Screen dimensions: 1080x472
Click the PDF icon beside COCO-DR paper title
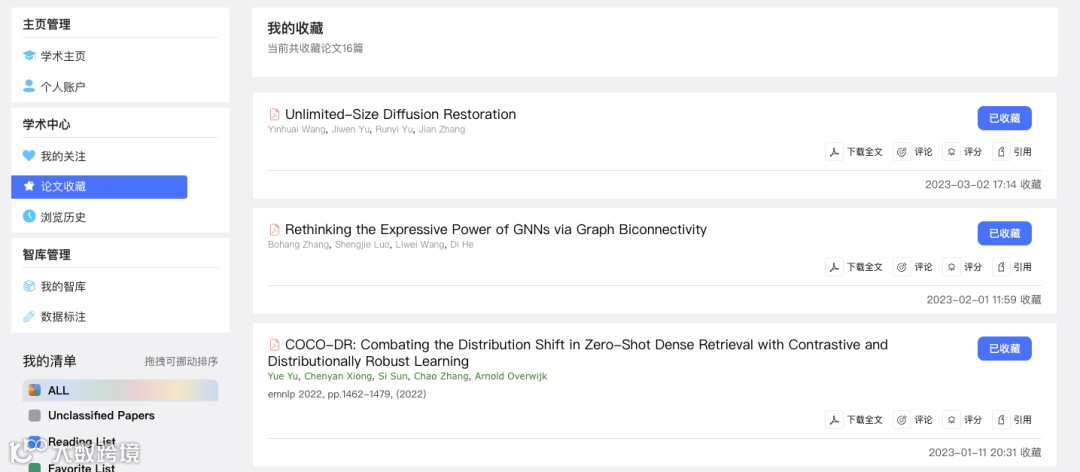click(x=274, y=345)
